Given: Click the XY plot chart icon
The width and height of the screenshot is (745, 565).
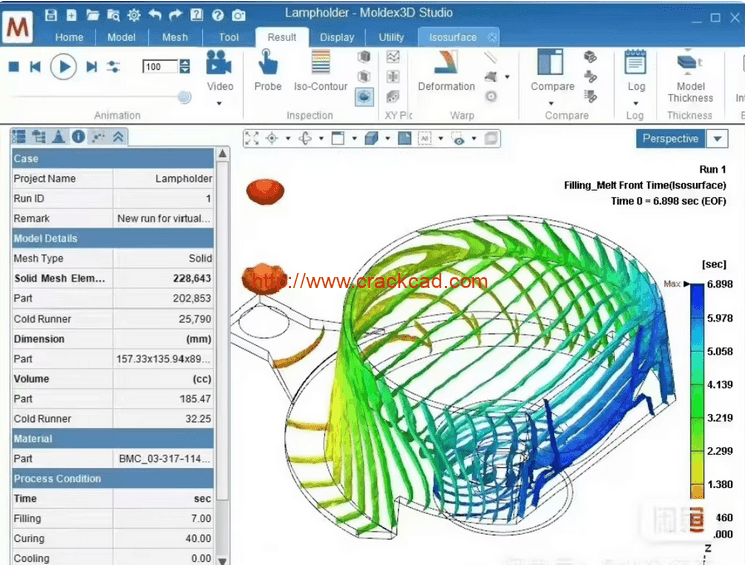Looking at the screenshot, I should (393, 57).
